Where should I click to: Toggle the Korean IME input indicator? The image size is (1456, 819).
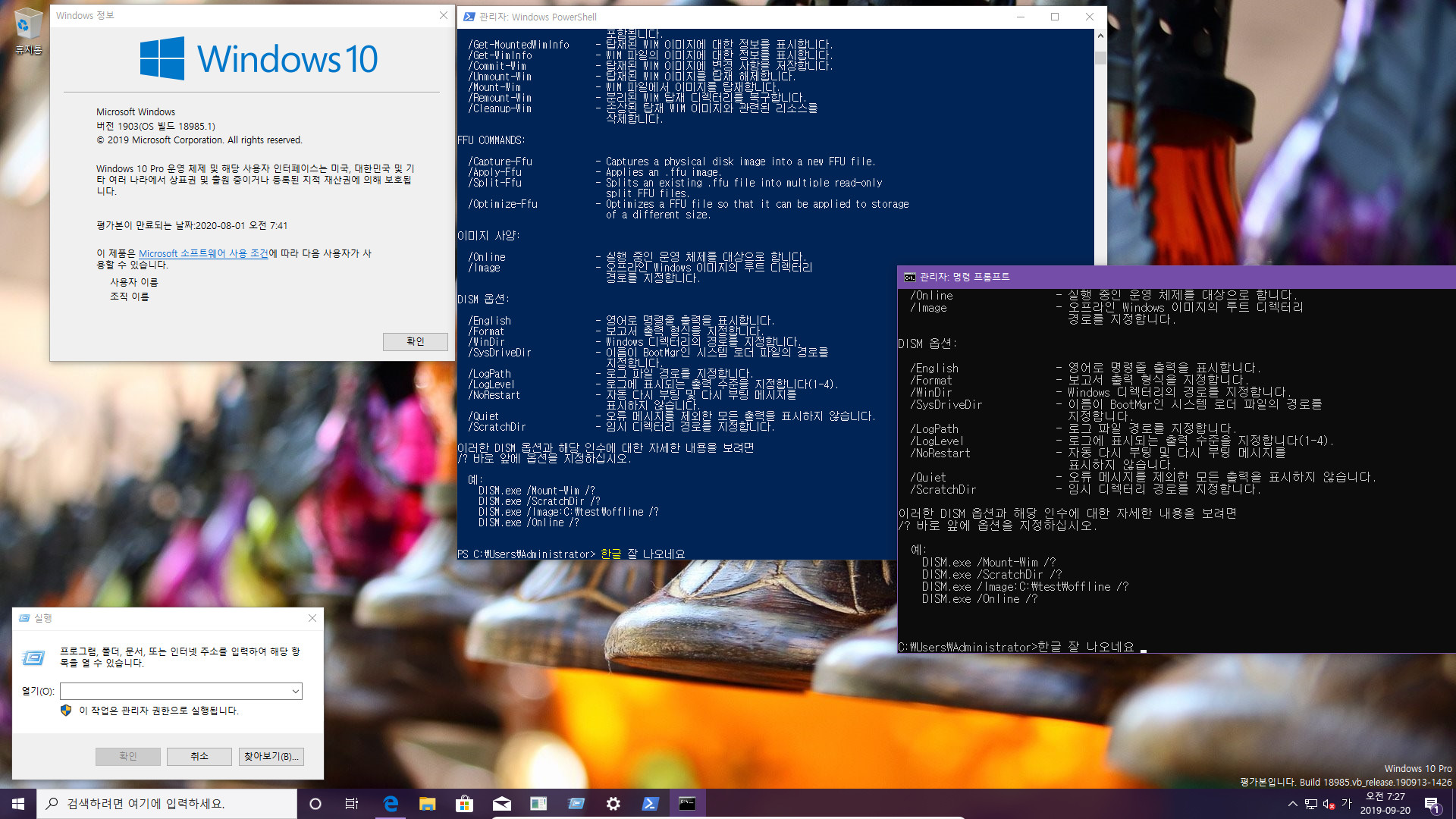point(1347,803)
